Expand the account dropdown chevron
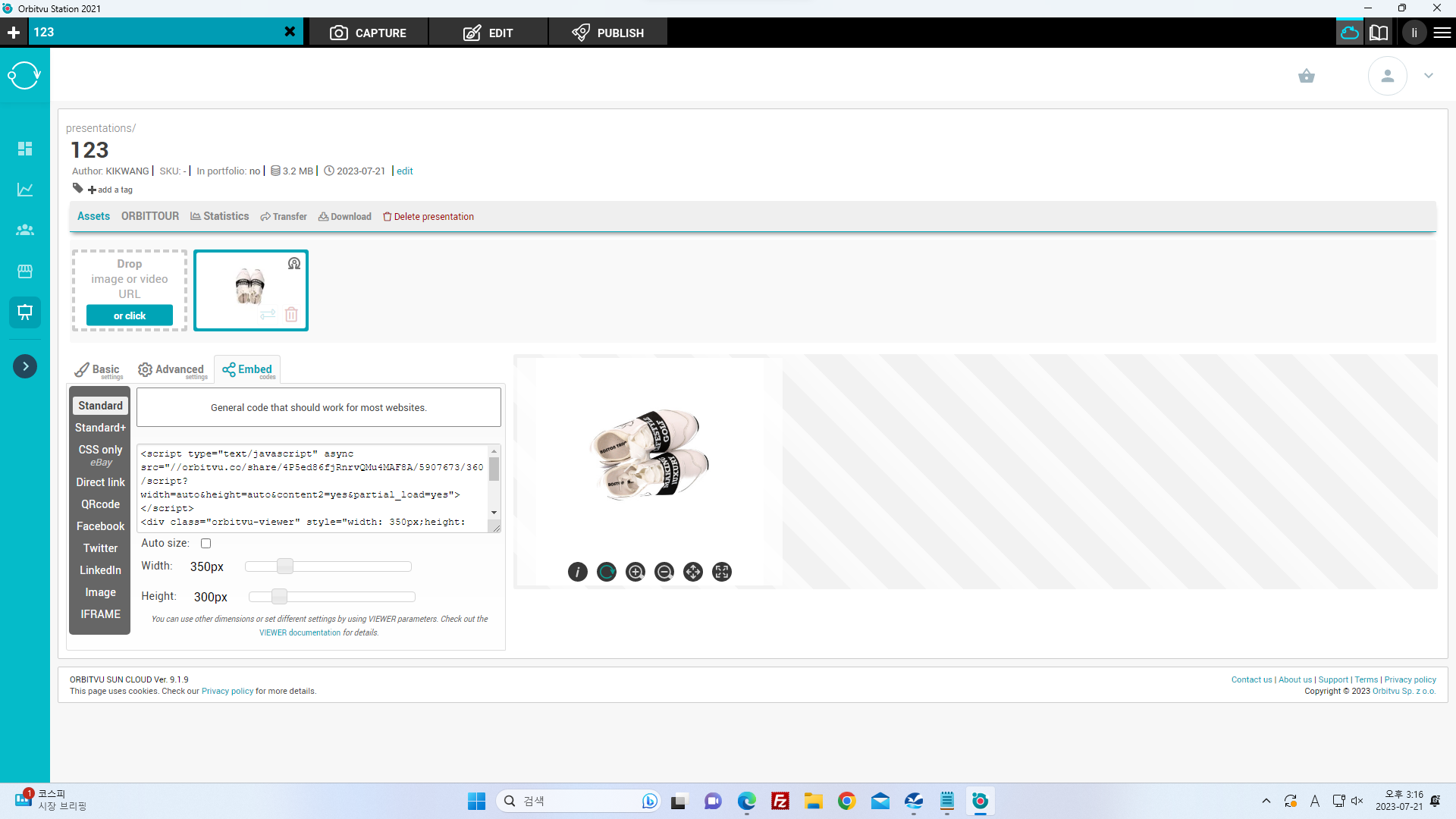 pos(1429,76)
